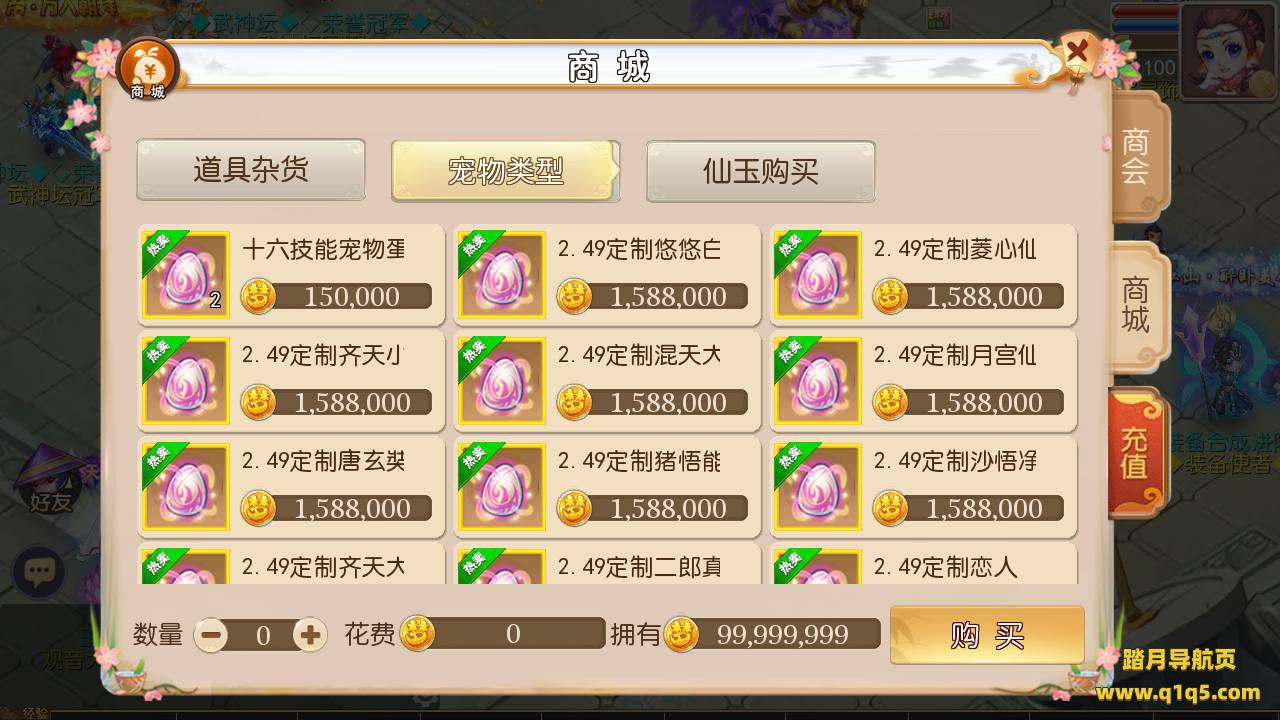Pick the 2.49定制混天大 egg icon
Viewport: 1280px width, 720px height.
[x=502, y=381]
